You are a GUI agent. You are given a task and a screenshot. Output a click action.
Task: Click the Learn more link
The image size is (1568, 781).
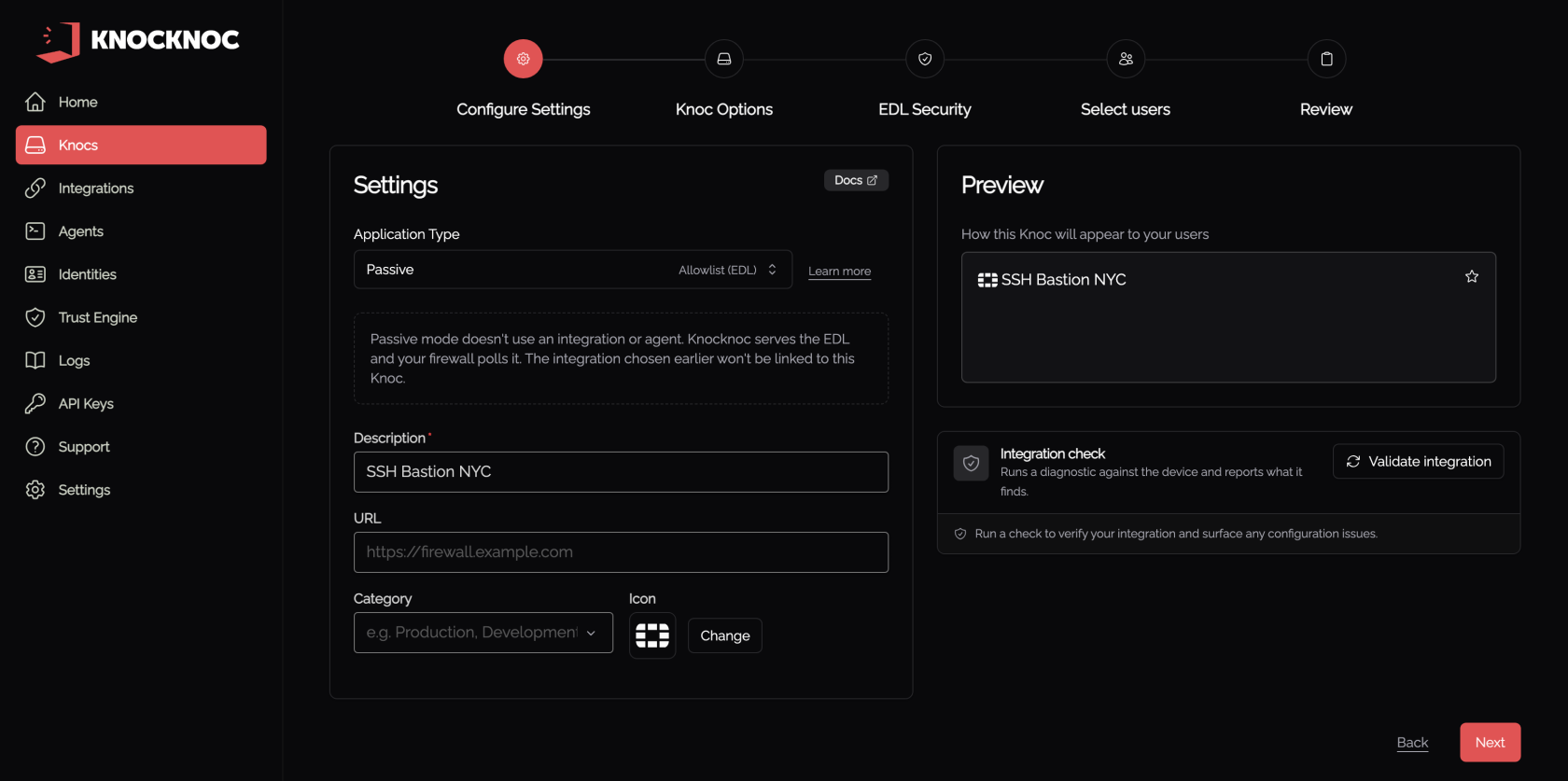tap(839, 272)
